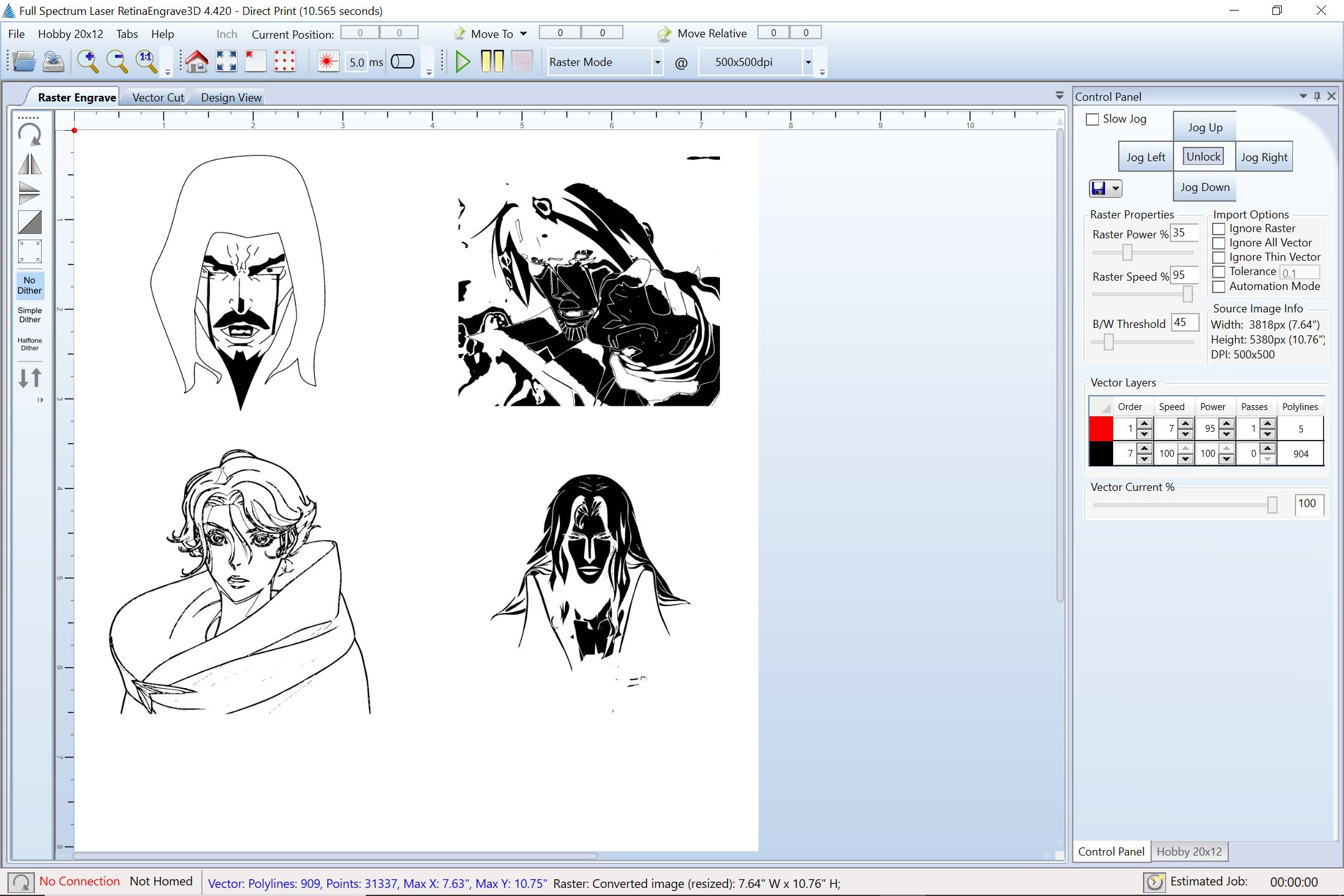Click the red vector layer color swatch
Image resolution: width=1344 pixels, height=896 pixels.
1101,429
